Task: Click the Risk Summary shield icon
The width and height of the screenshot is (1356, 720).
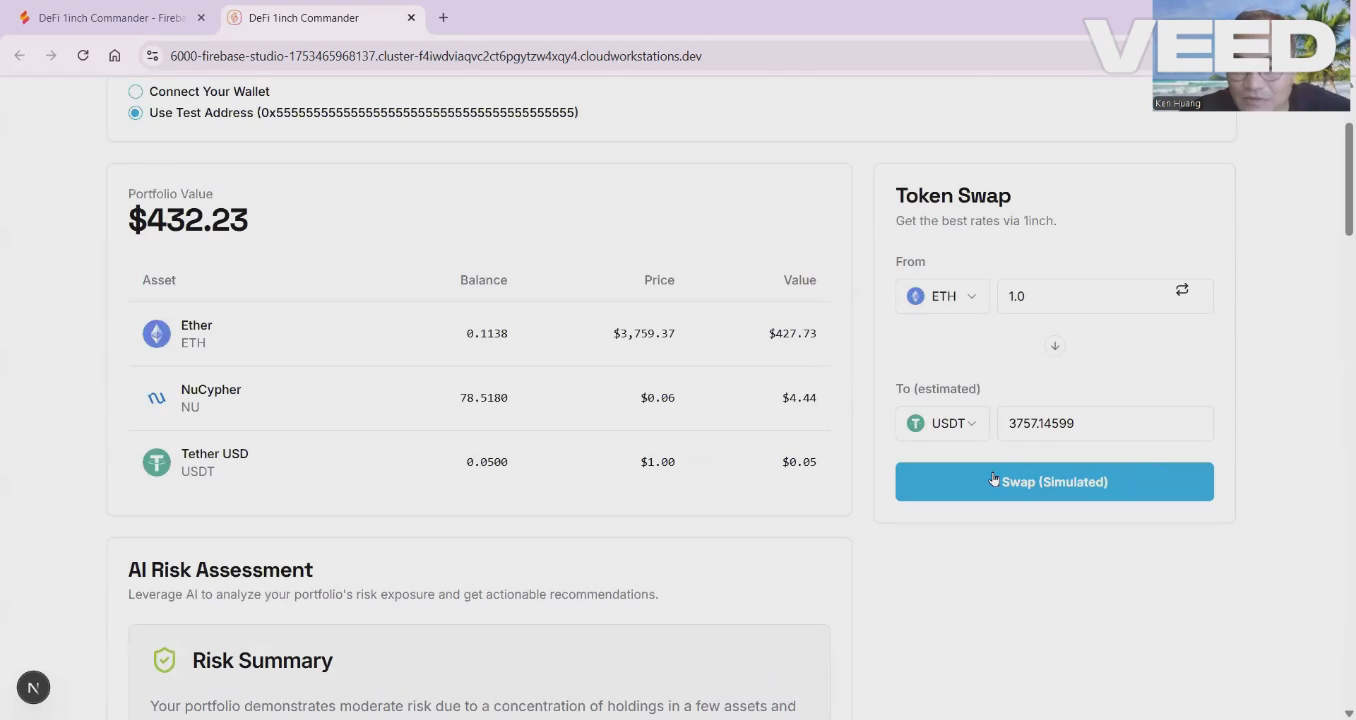Action: point(164,660)
